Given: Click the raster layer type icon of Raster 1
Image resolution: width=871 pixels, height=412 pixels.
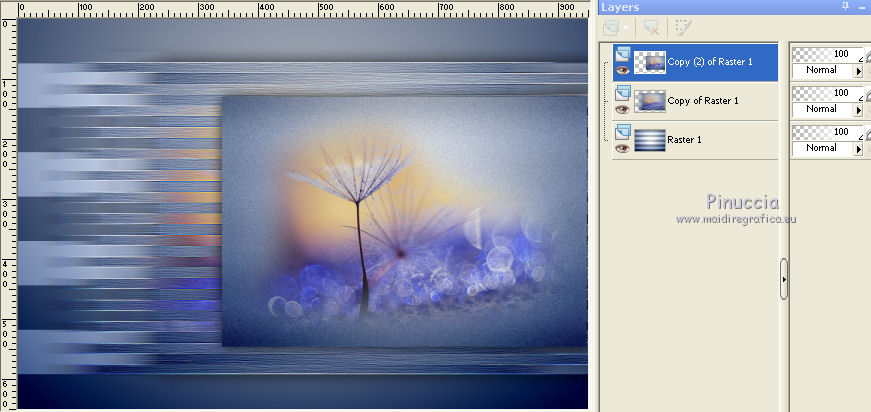Looking at the screenshot, I should (623, 132).
